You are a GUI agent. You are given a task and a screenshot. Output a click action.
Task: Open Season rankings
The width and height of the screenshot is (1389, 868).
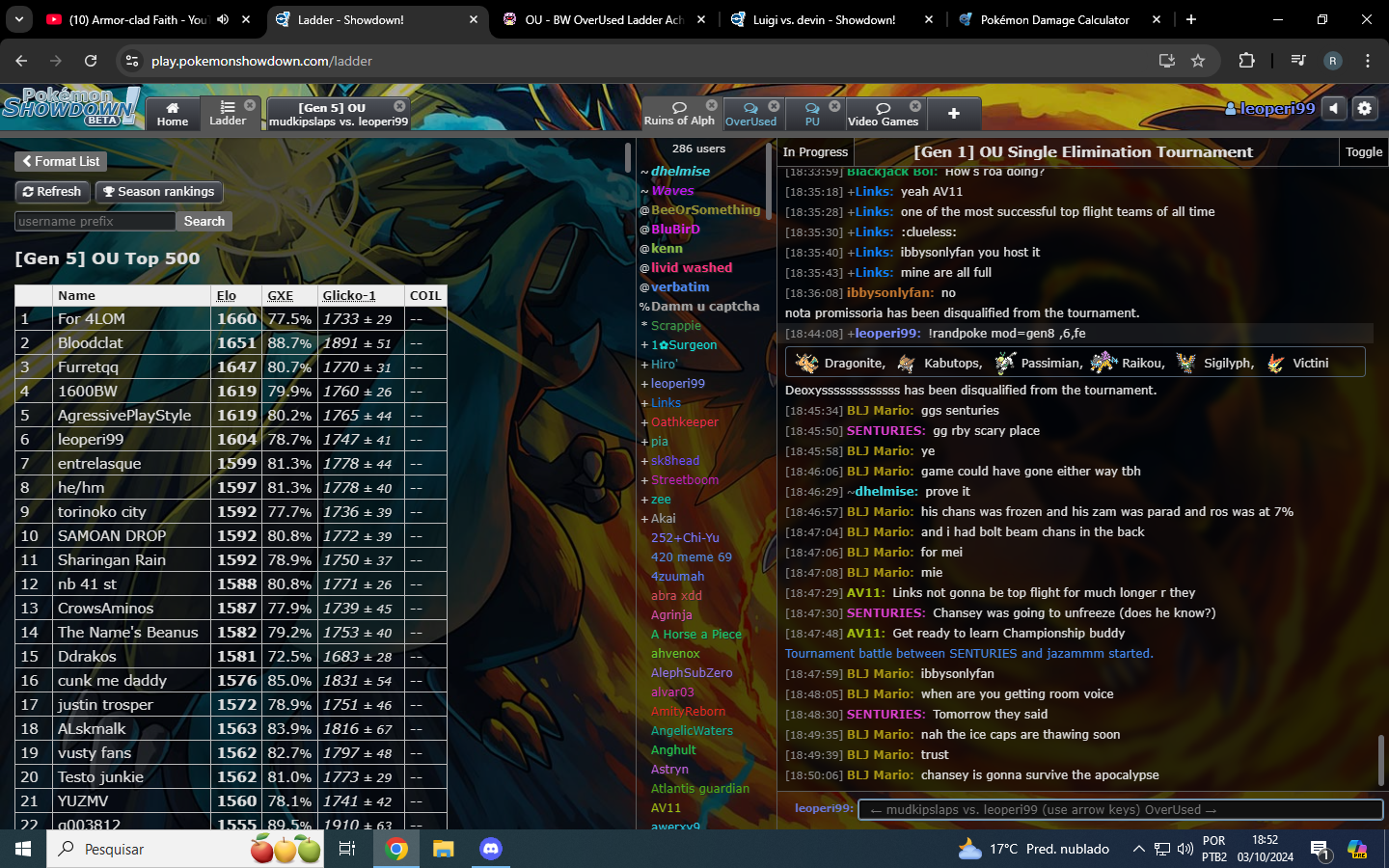159,192
